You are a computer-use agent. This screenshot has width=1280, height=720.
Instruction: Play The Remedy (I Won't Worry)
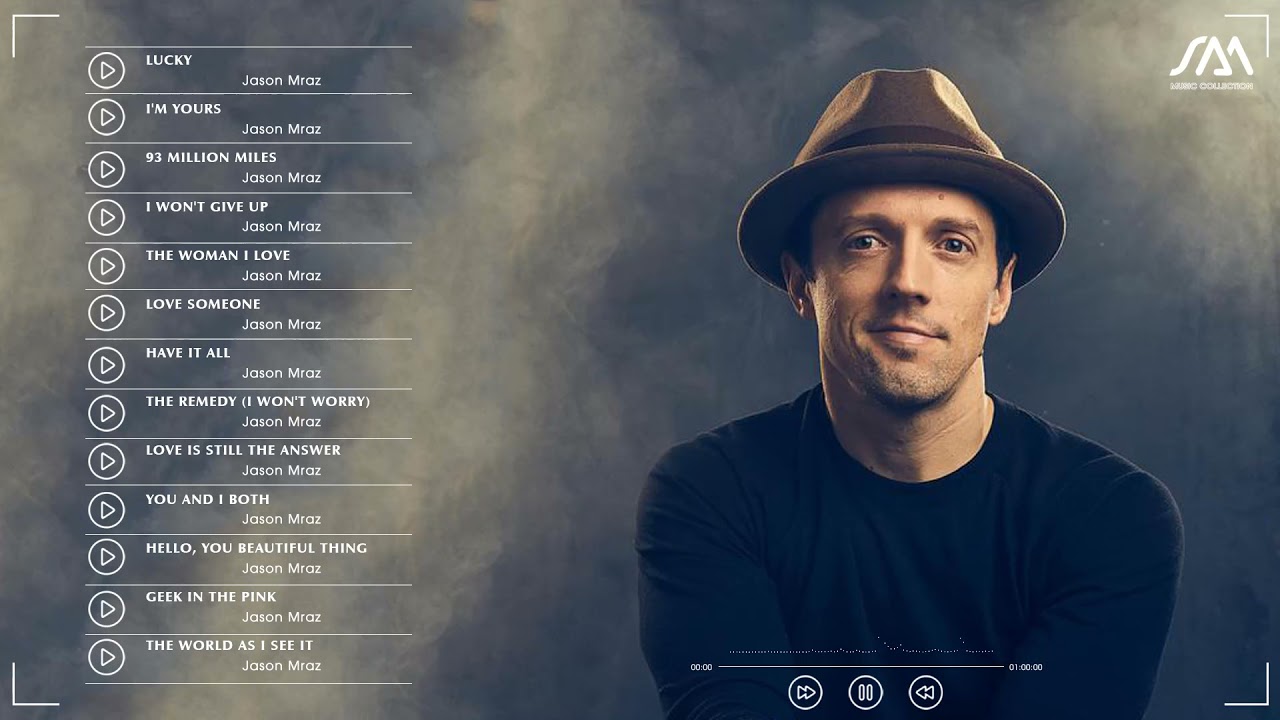(106, 413)
